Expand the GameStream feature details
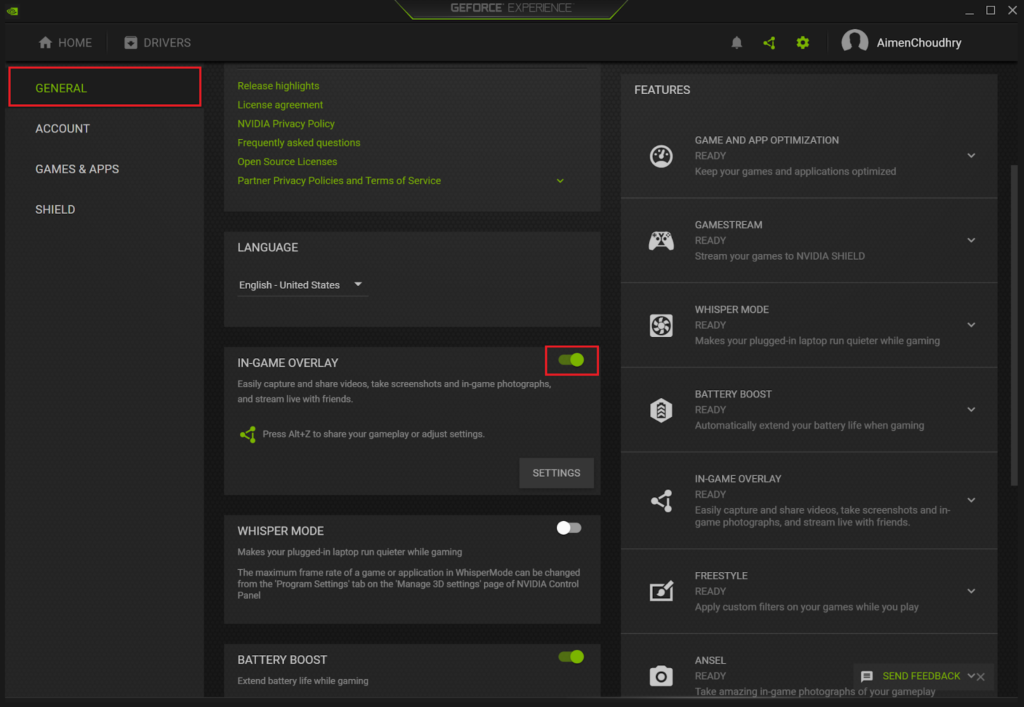Viewport: 1024px width, 707px height. coord(970,240)
